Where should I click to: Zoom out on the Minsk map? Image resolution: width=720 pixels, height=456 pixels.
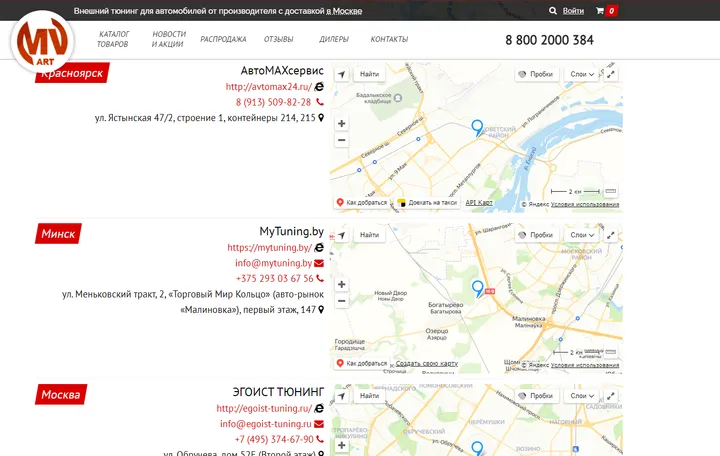tap(341, 301)
